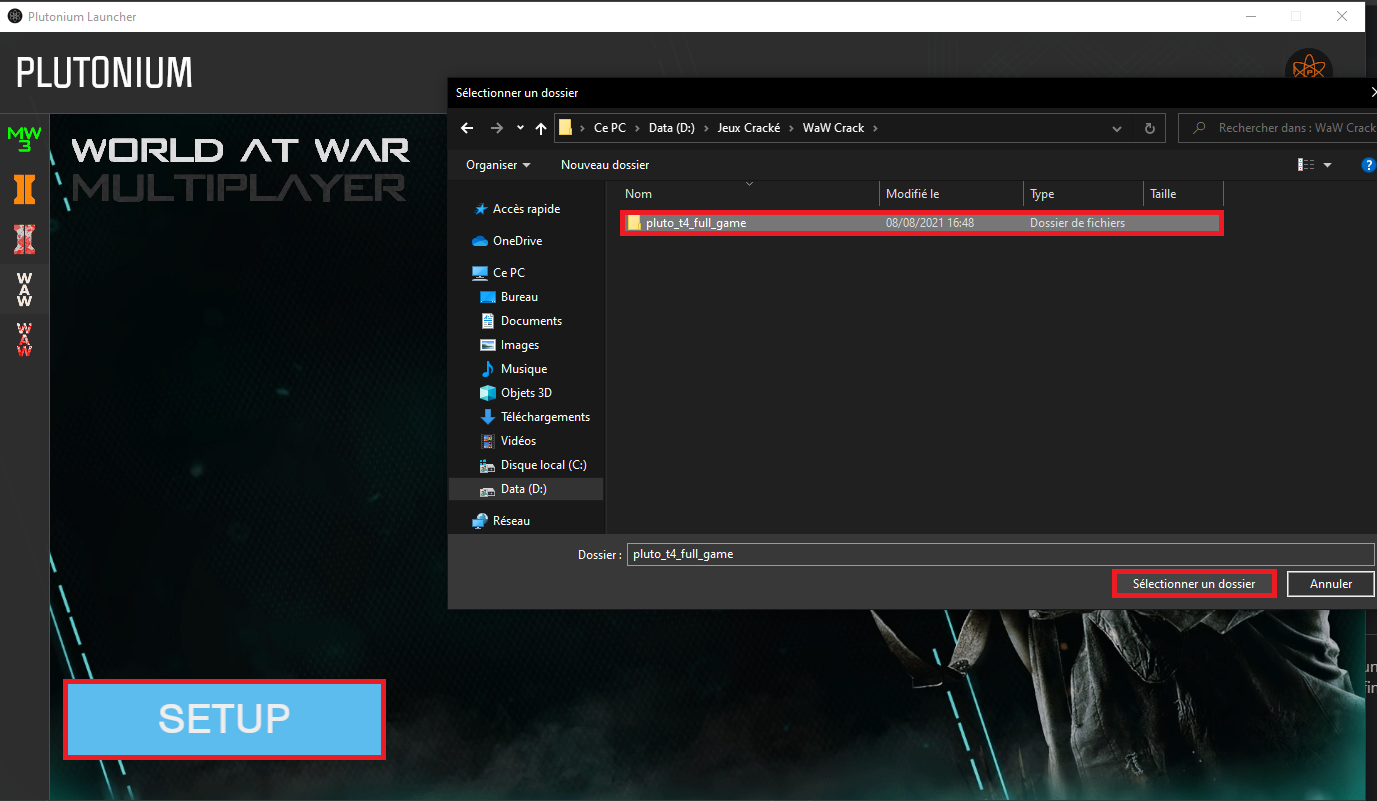
Task: Open help icon in dialog
Action: click(x=1369, y=165)
